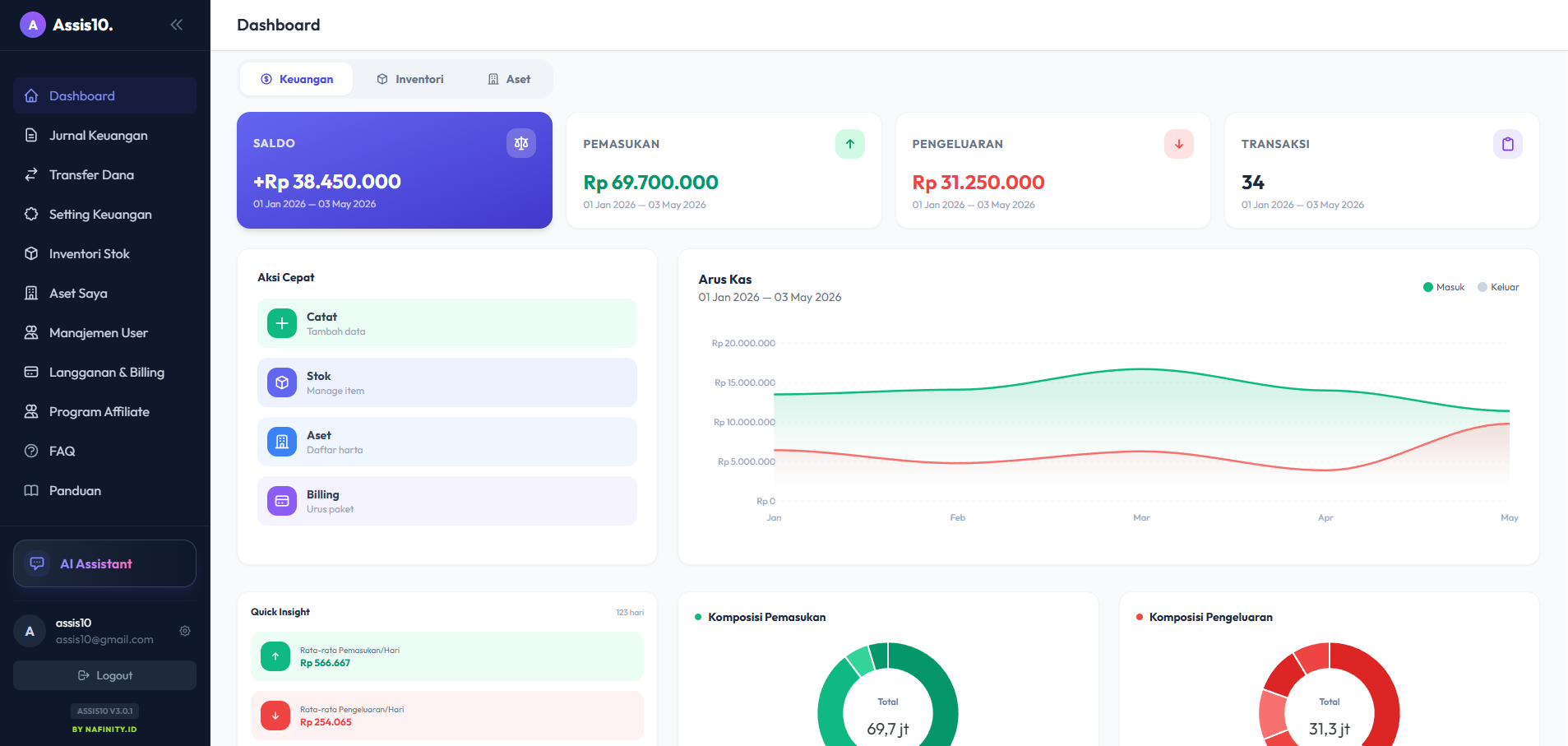Open Jurnal Keuangan menu
Image resolution: width=1568 pixels, height=746 pixels.
104,136
